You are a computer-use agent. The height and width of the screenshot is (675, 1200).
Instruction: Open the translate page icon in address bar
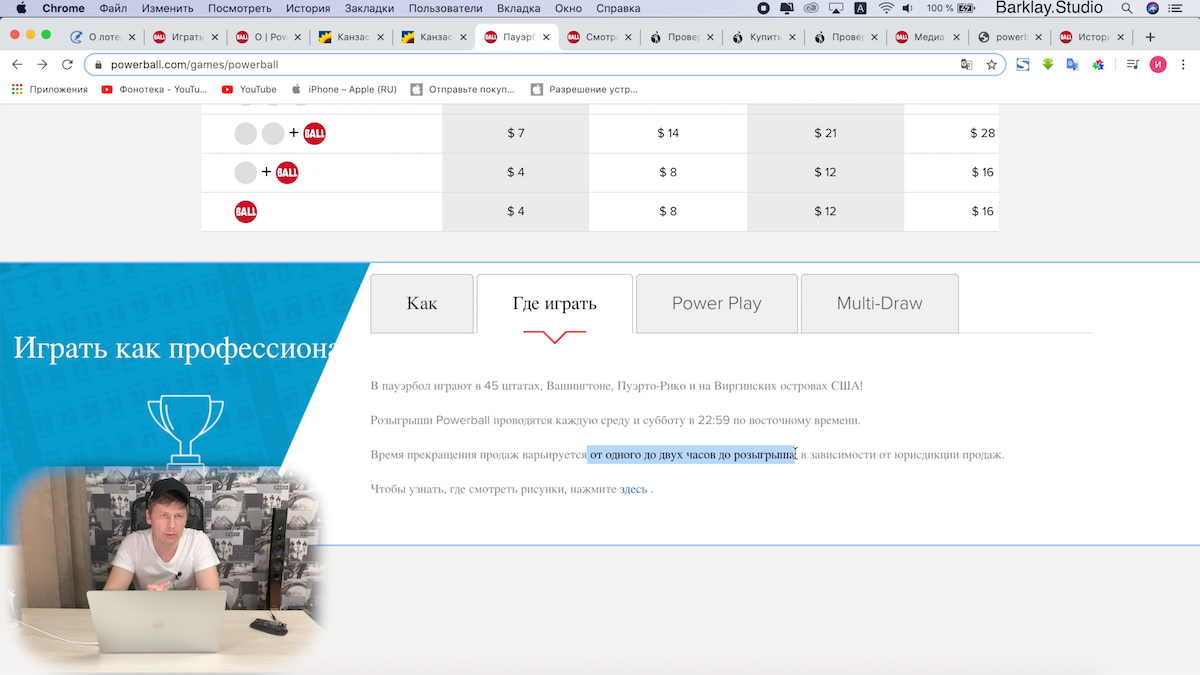point(966,64)
